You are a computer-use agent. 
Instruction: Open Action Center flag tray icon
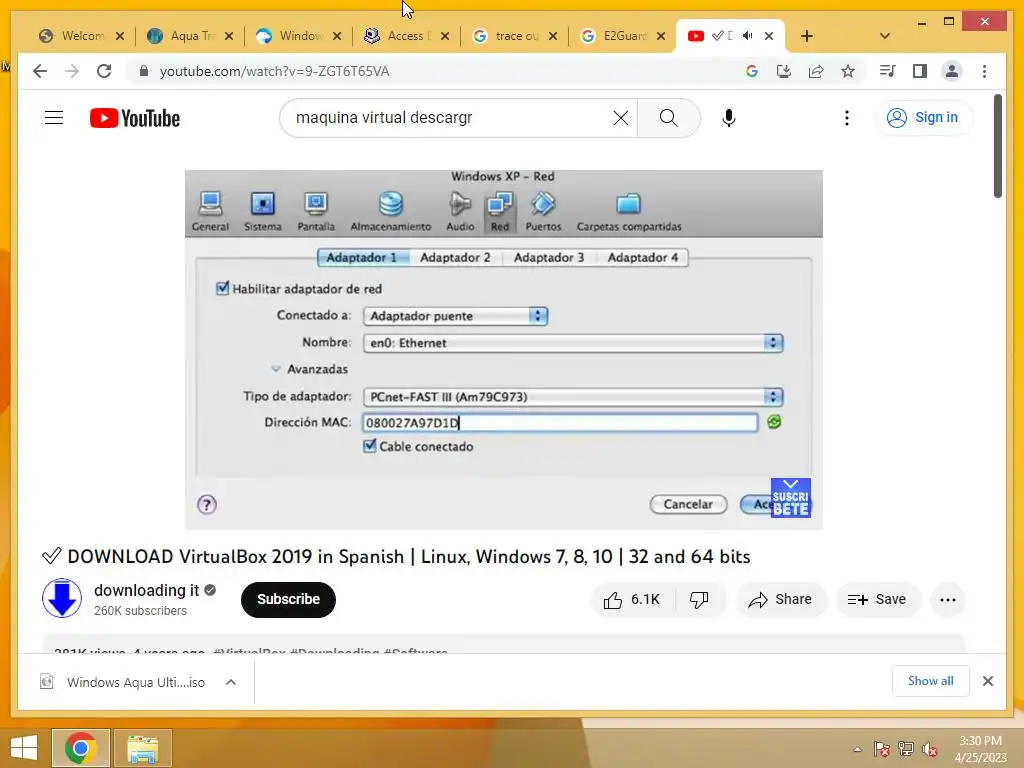881,749
